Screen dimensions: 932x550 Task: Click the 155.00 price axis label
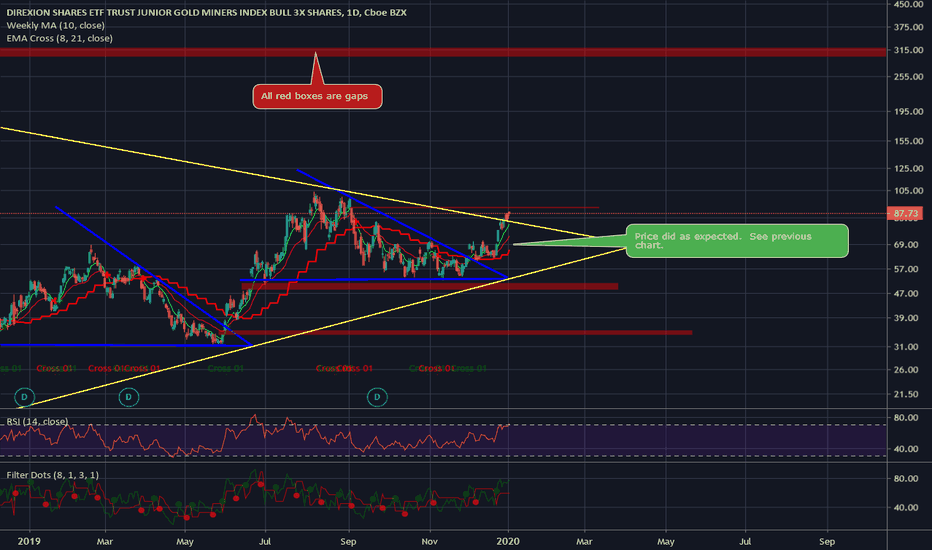[908, 142]
